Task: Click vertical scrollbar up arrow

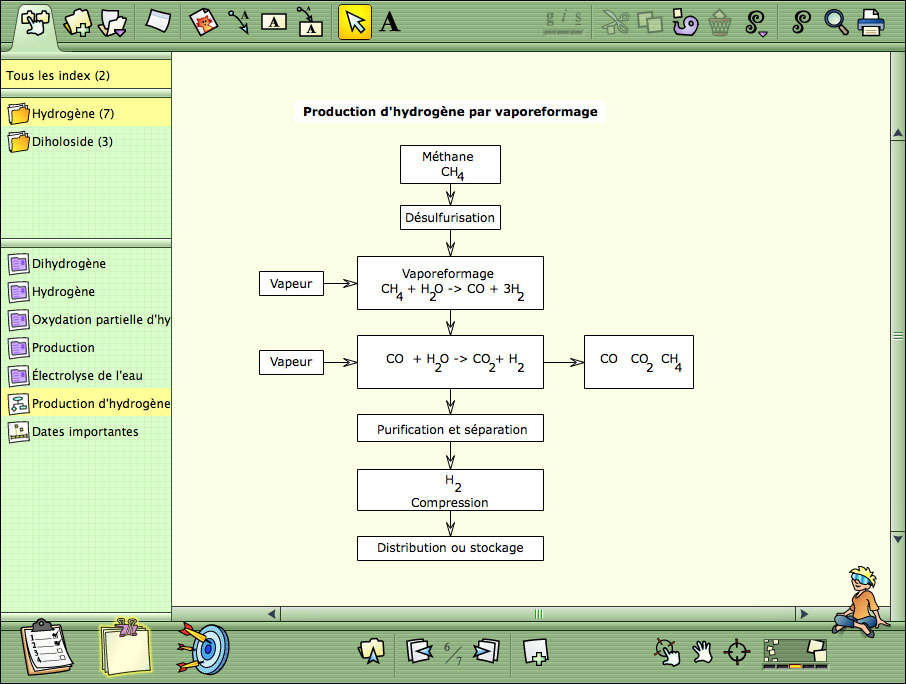Action: (x=898, y=133)
